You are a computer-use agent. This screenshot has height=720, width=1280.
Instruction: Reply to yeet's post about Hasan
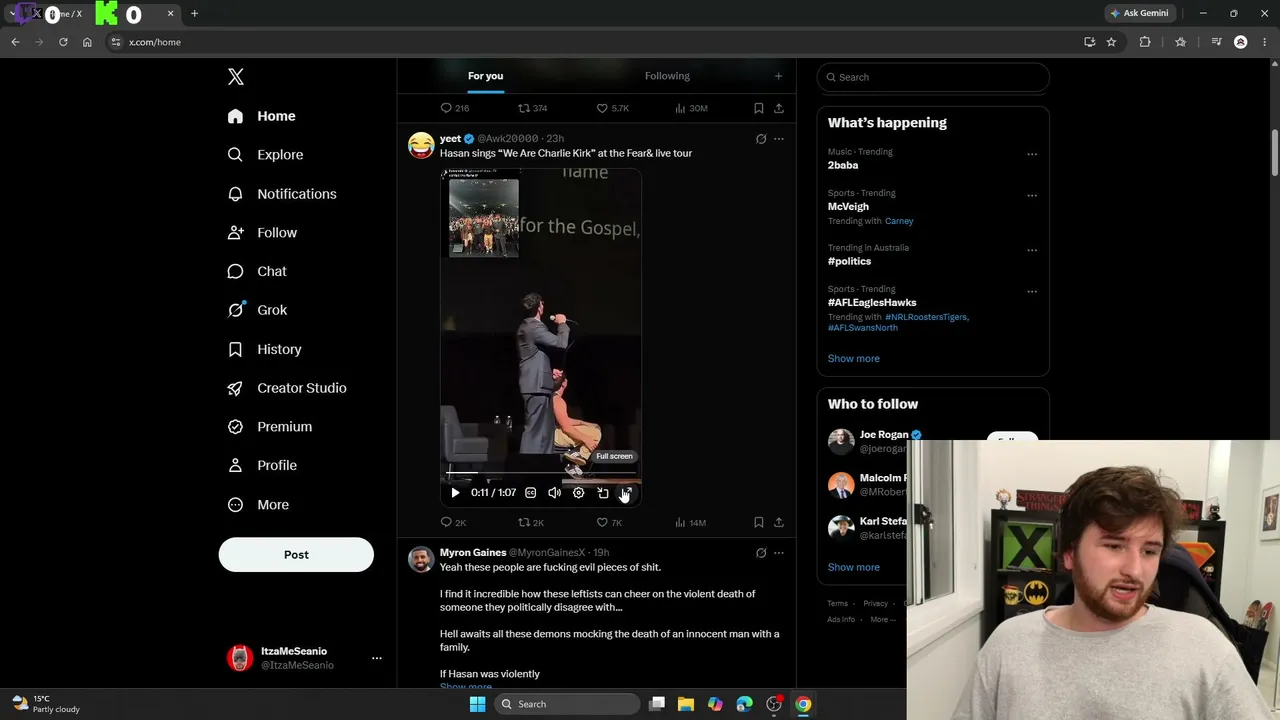click(x=453, y=523)
